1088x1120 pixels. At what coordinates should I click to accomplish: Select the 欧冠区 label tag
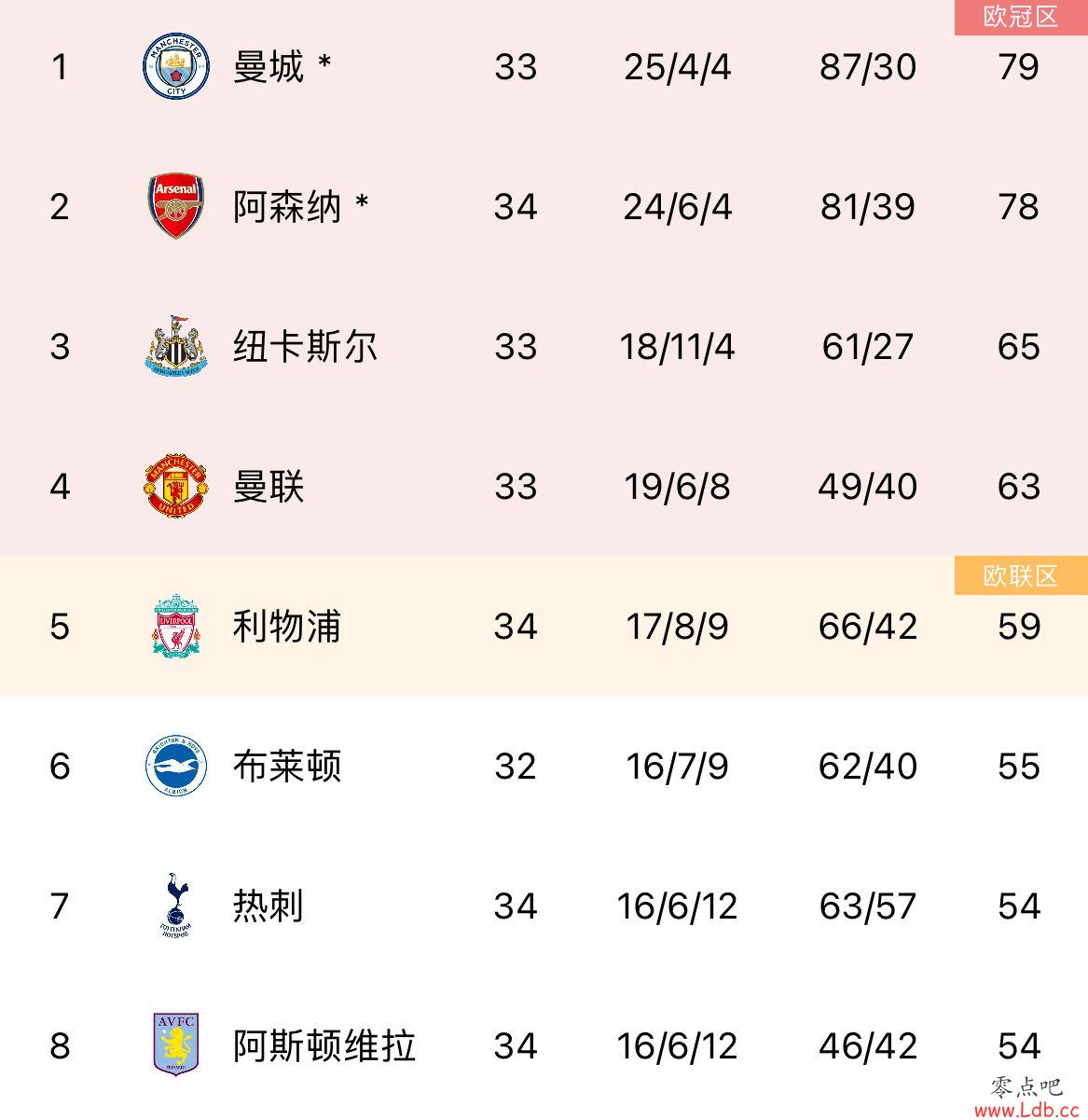pos(1021,17)
